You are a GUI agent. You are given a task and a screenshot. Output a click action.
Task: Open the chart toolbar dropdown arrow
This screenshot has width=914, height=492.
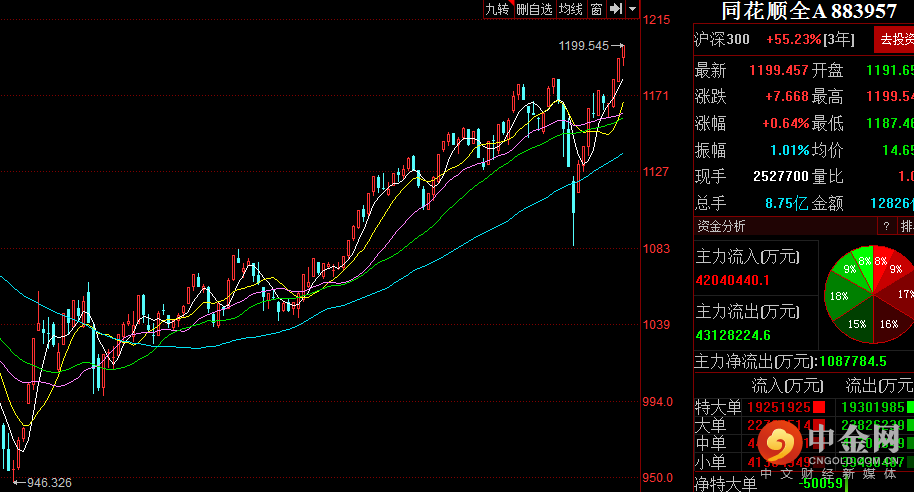tap(632, 9)
